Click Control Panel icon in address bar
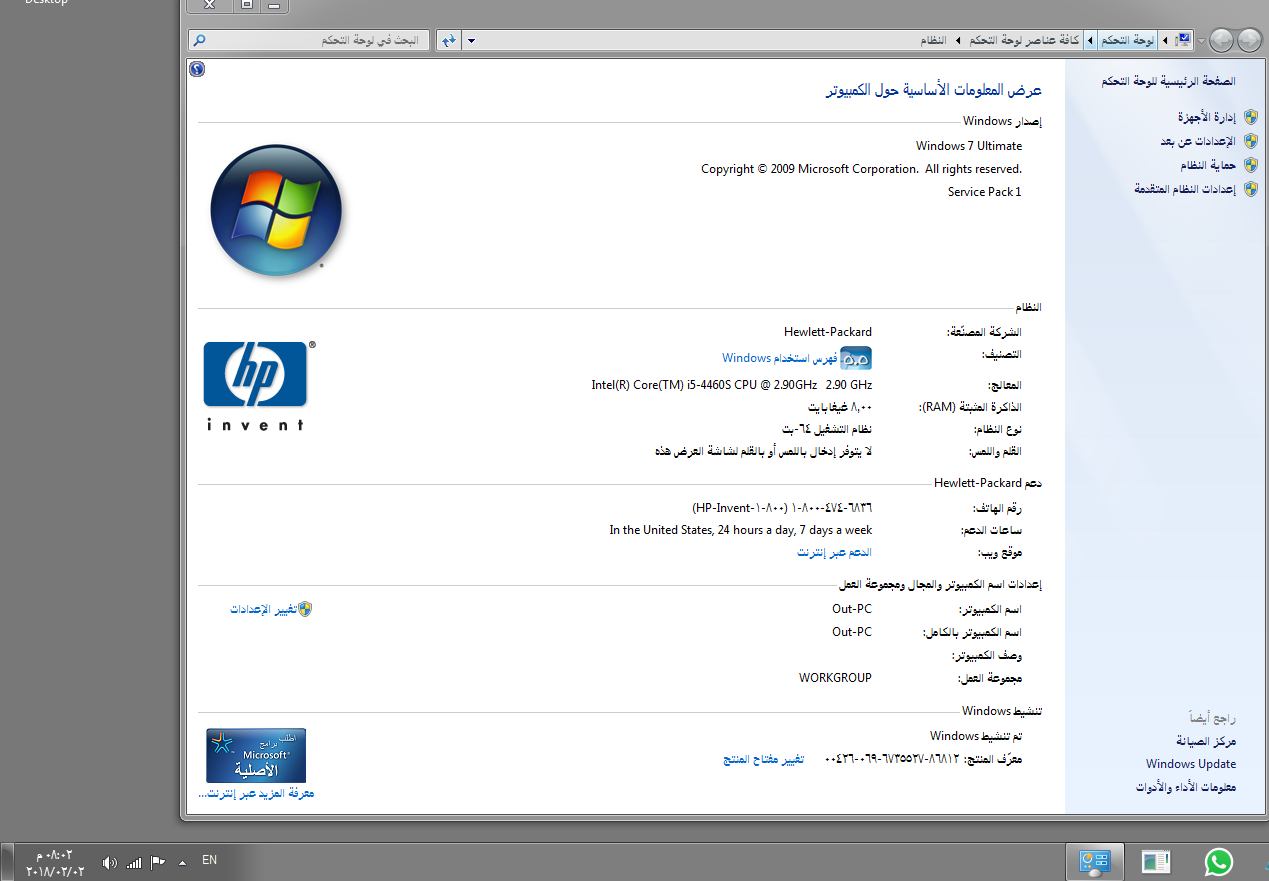 (x=1184, y=40)
